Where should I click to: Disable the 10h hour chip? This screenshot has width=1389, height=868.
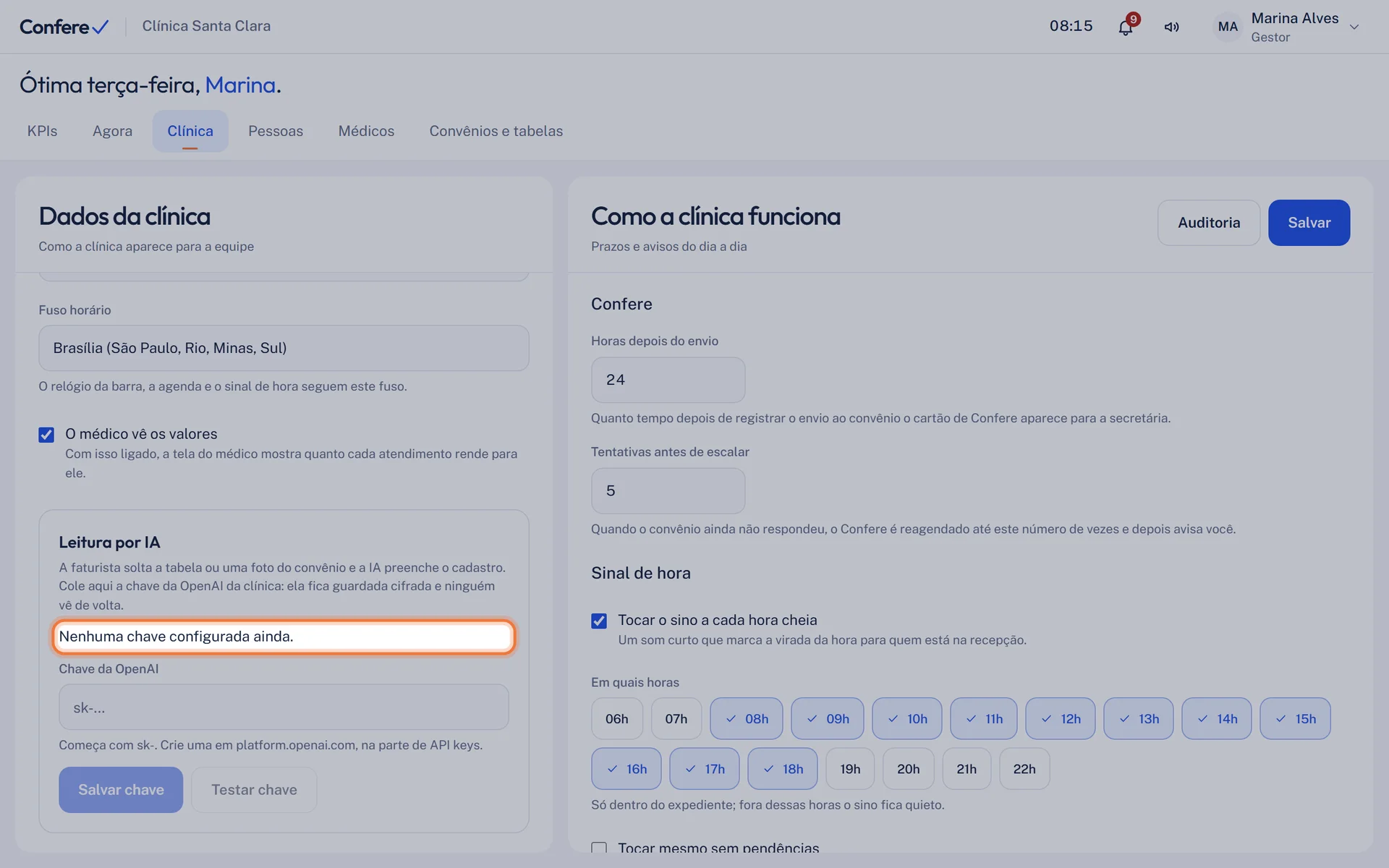point(907,718)
